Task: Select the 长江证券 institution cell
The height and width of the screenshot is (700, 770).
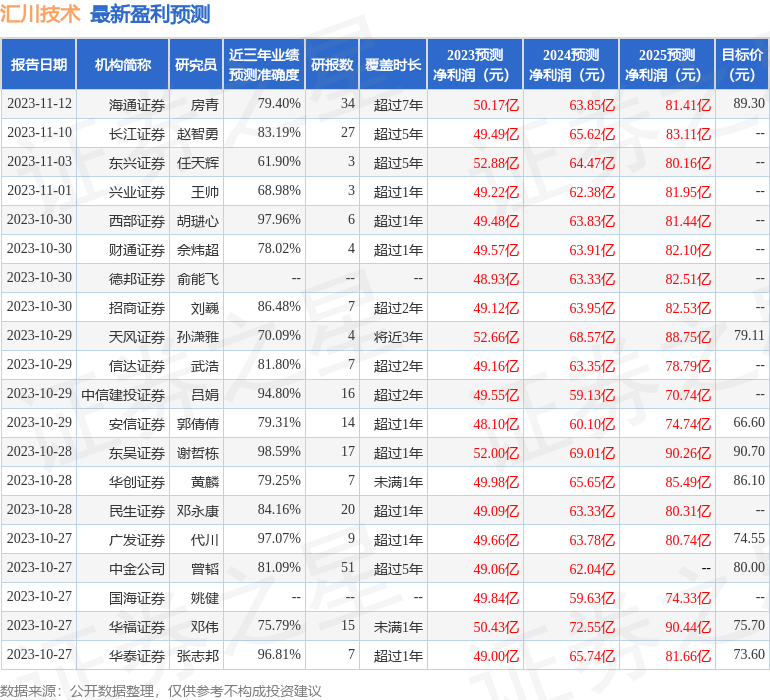Action: point(137,134)
